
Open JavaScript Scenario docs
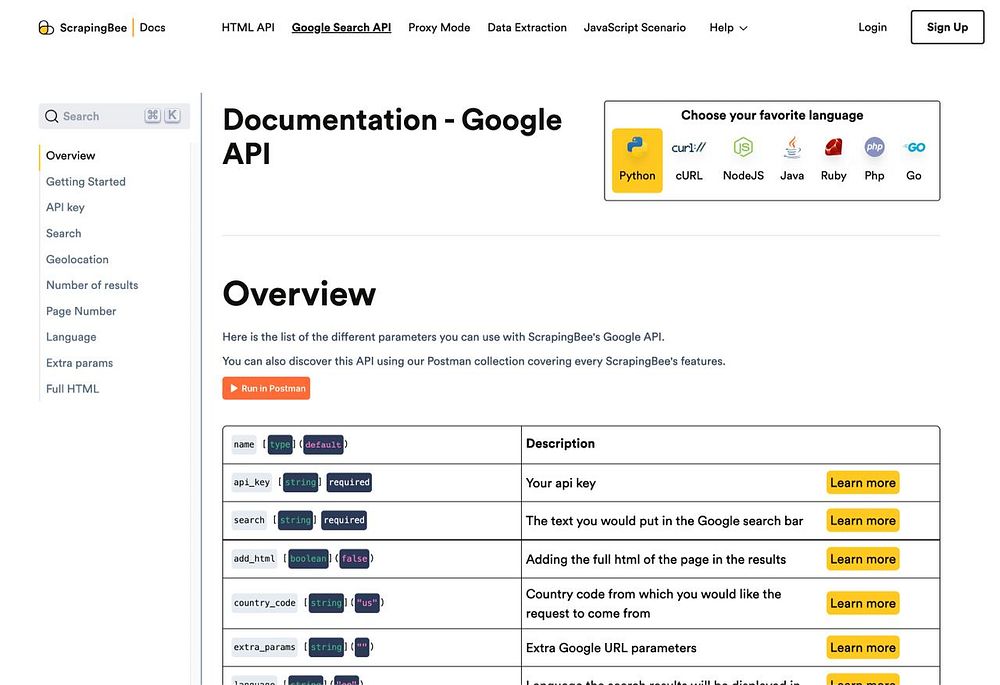(635, 27)
